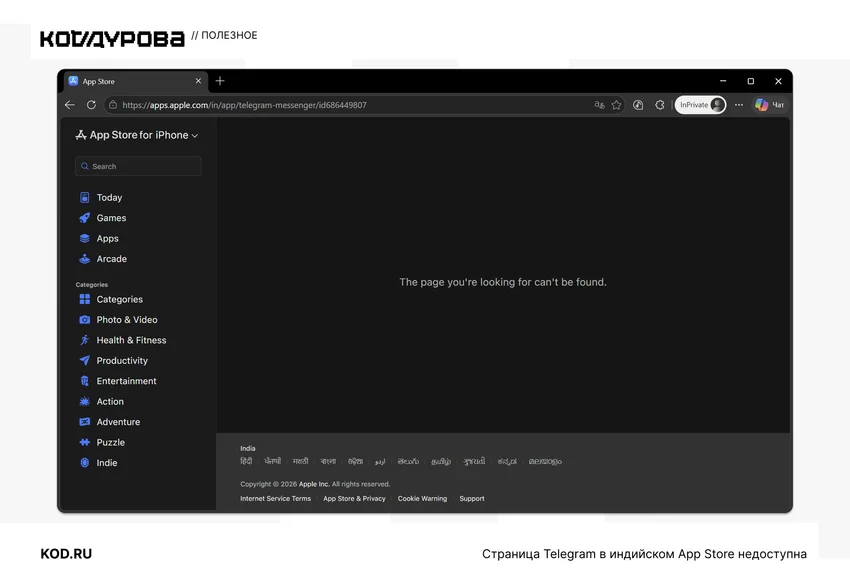Click the Puzzle piece icon

[85, 442]
